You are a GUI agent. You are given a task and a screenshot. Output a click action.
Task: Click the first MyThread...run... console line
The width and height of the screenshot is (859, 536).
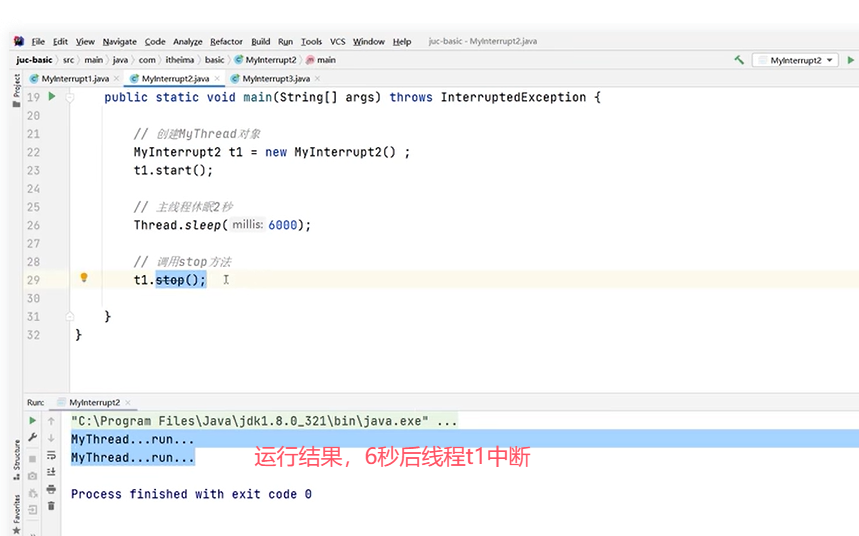coord(133,439)
